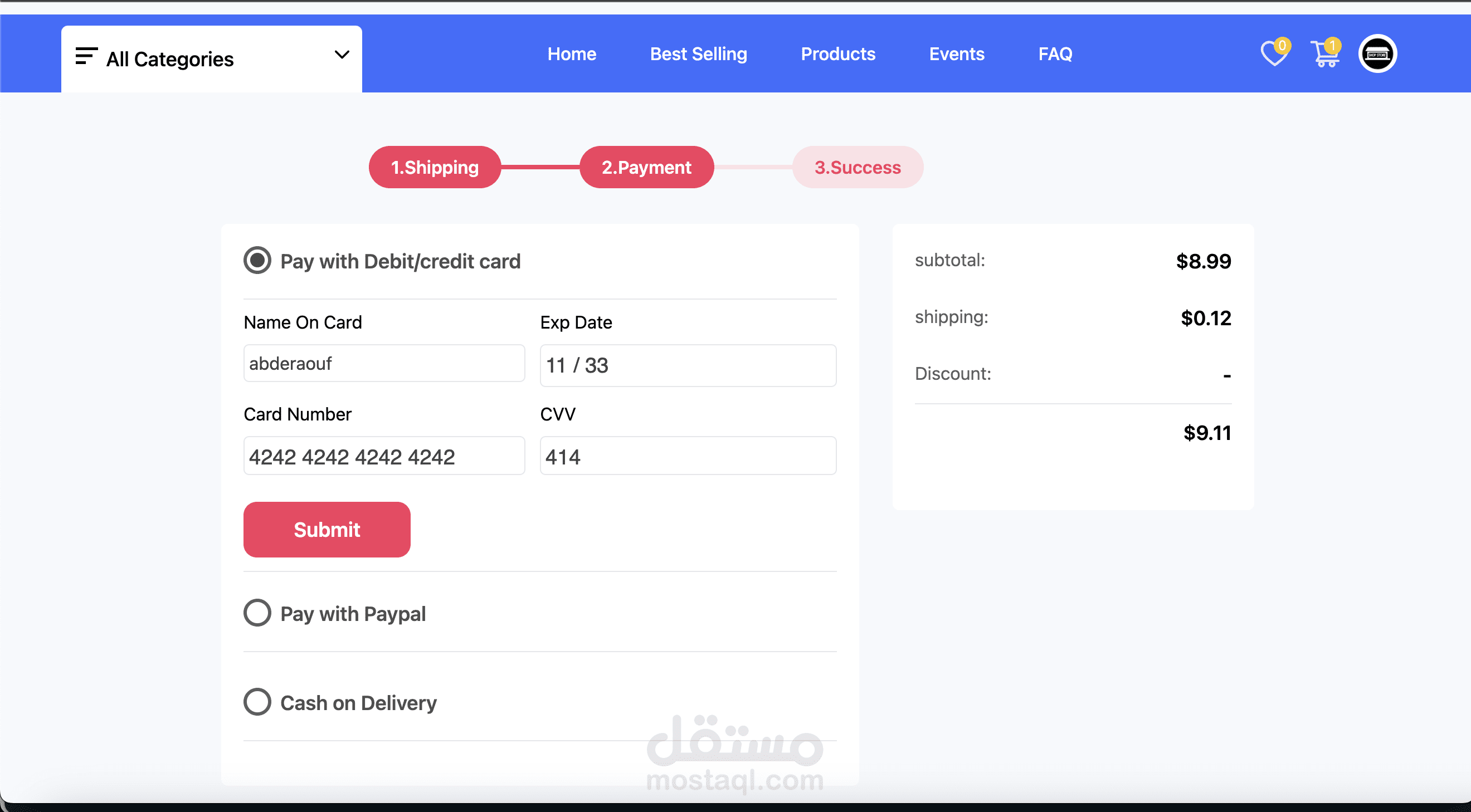The height and width of the screenshot is (812, 1471).
Task: Click into the CVV field
Action: [688, 456]
